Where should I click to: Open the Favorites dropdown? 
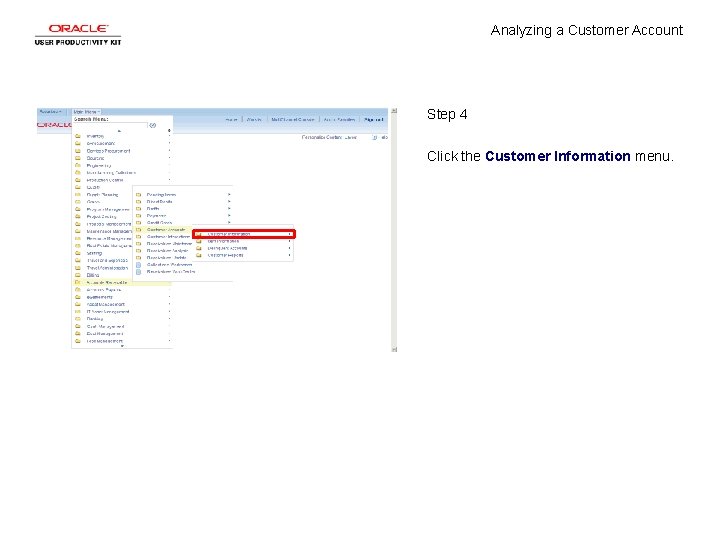pyautogui.click(x=51, y=112)
